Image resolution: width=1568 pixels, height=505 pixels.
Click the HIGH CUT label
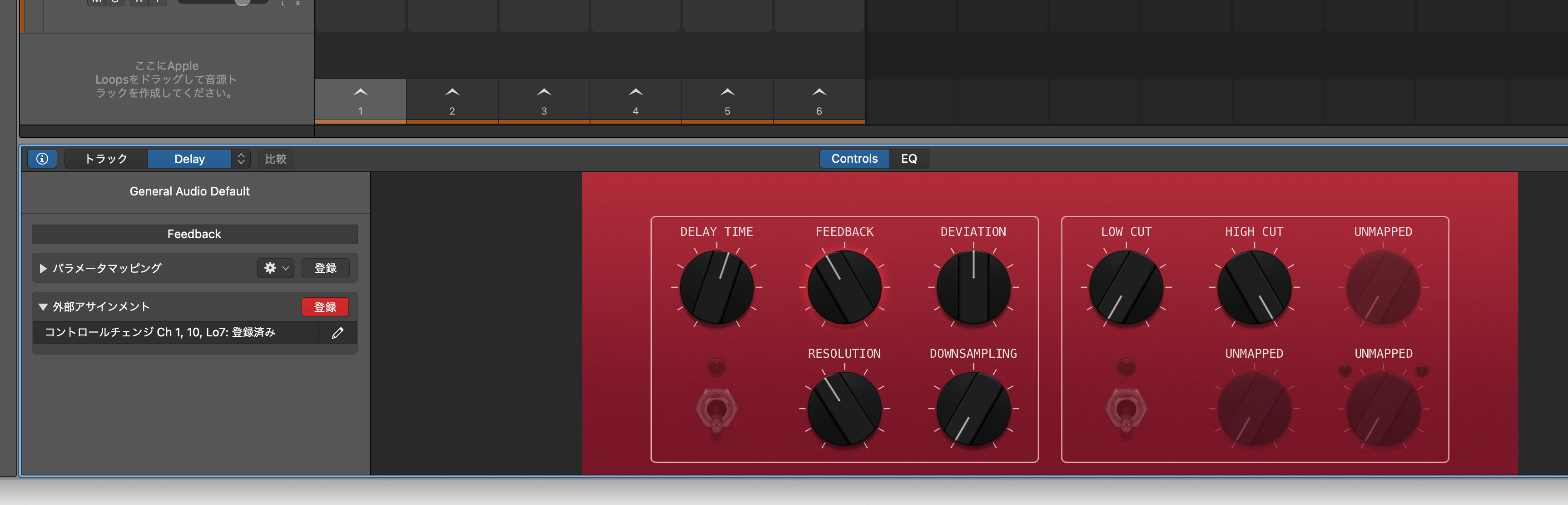[x=1254, y=231]
